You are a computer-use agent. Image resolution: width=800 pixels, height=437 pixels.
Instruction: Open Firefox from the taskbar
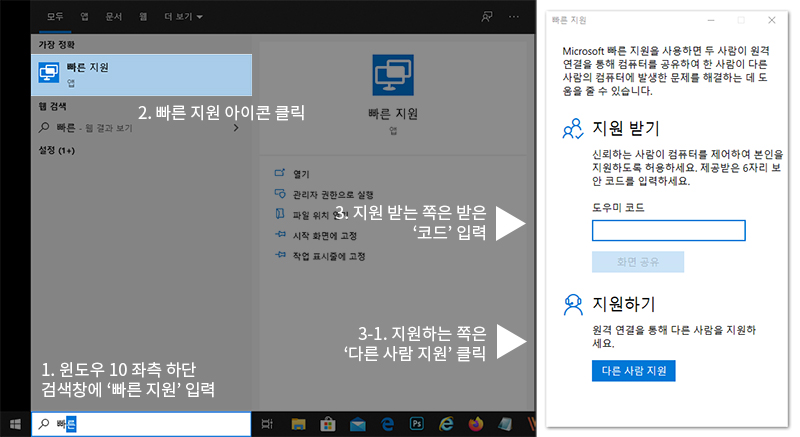coord(477,424)
